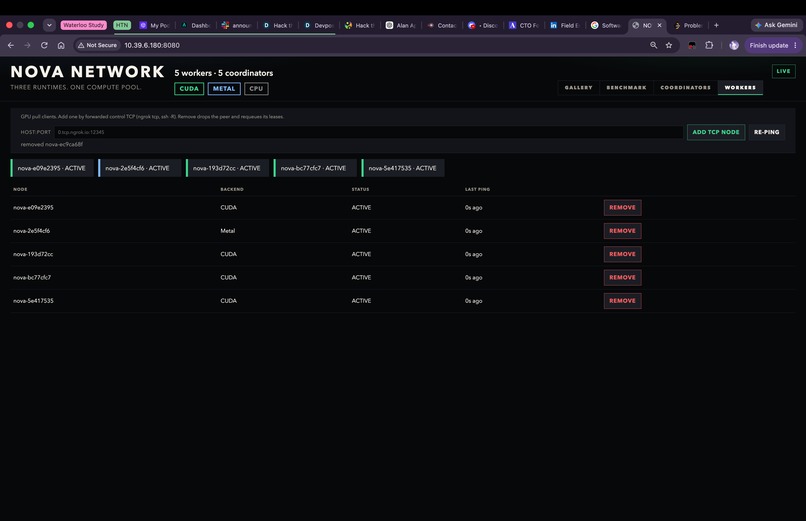Select the nova-bc77cfc7 ACTIVE chip

click(315, 168)
